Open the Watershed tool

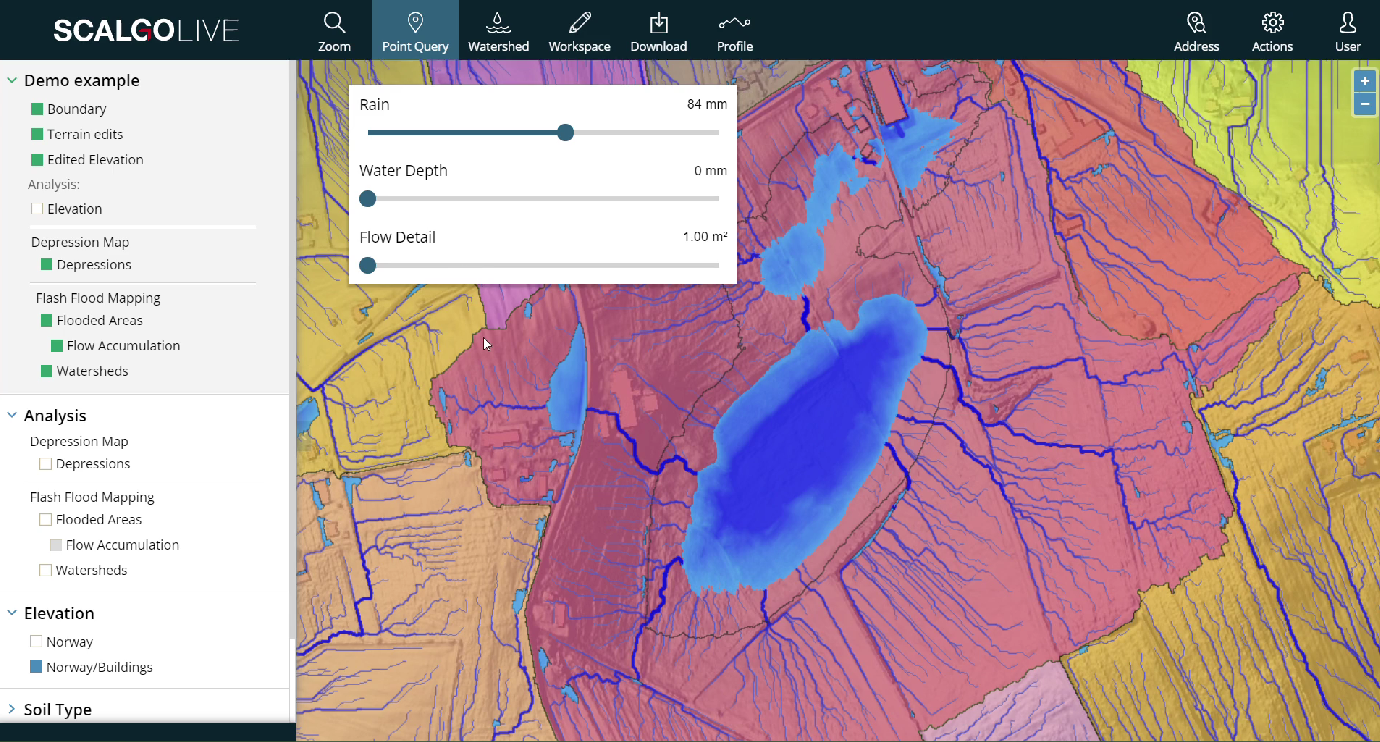click(x=498, y=31)
